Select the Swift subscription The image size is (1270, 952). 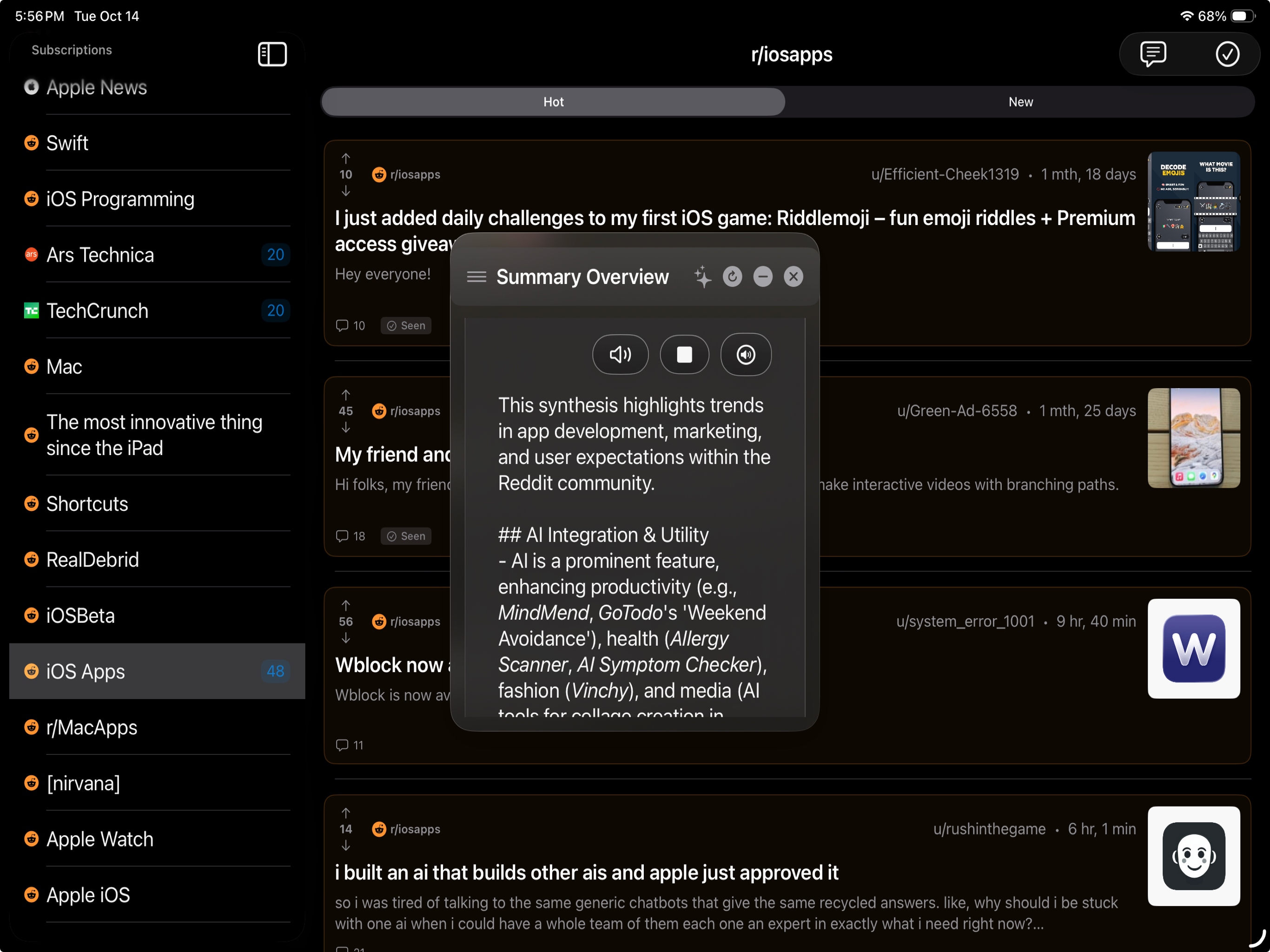(x=157, y=143)
